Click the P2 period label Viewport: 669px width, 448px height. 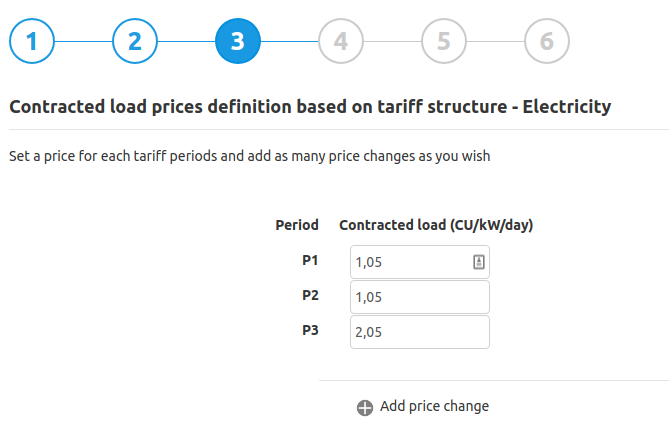click(310, 295)
